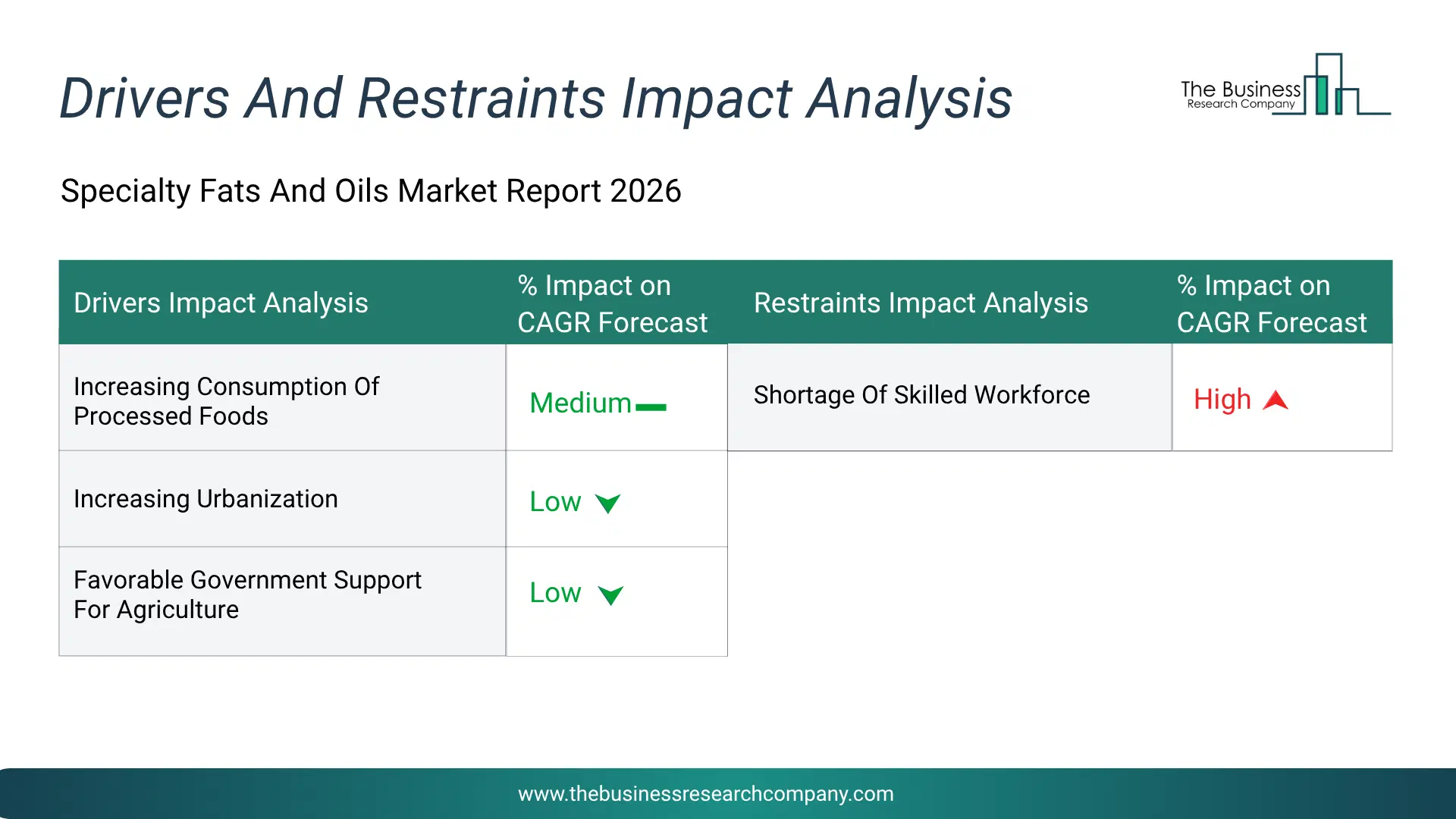
Task: Click the Medium impact value
Action: click(x=580, y=403)
